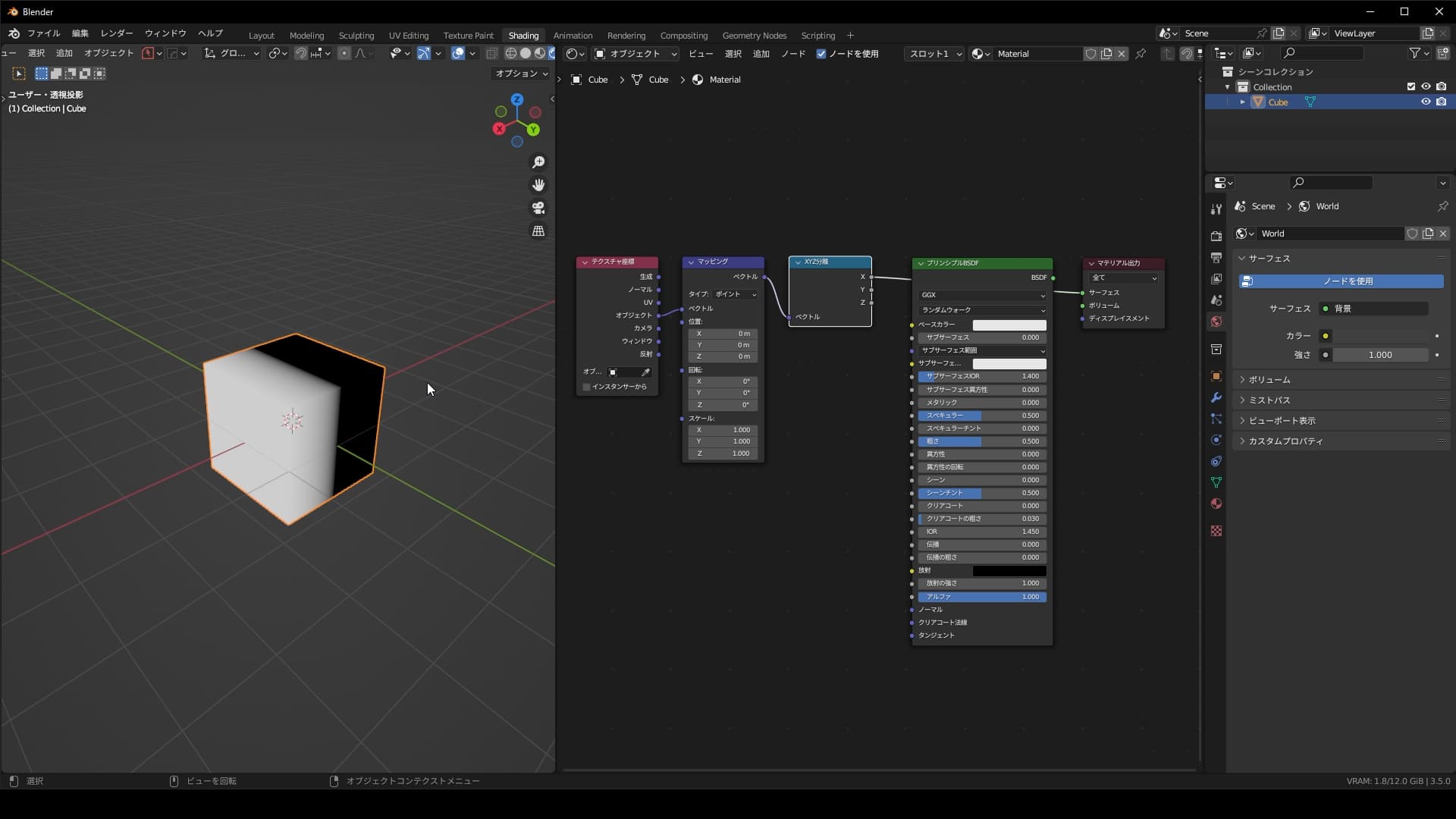Hide the Cube object in the viewport
This screenshot has height=819, width=1456.
coord(1426,101)
